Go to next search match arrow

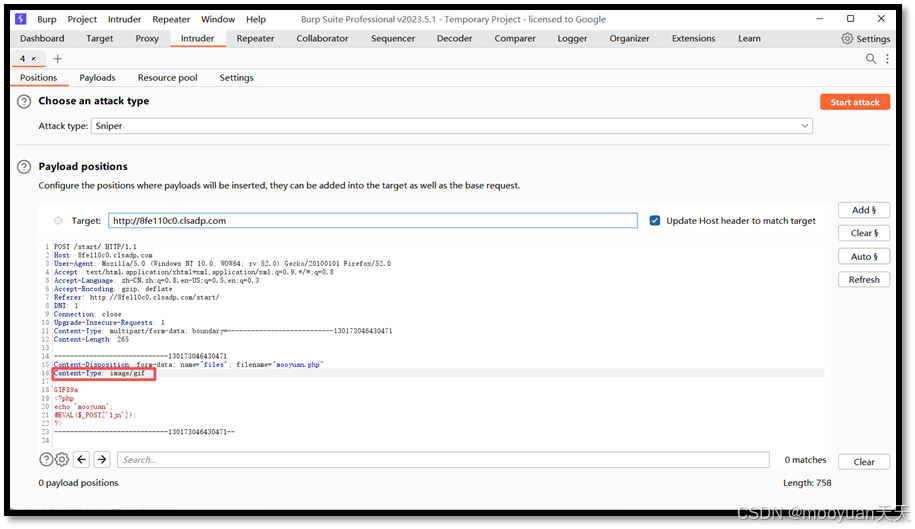102,460
